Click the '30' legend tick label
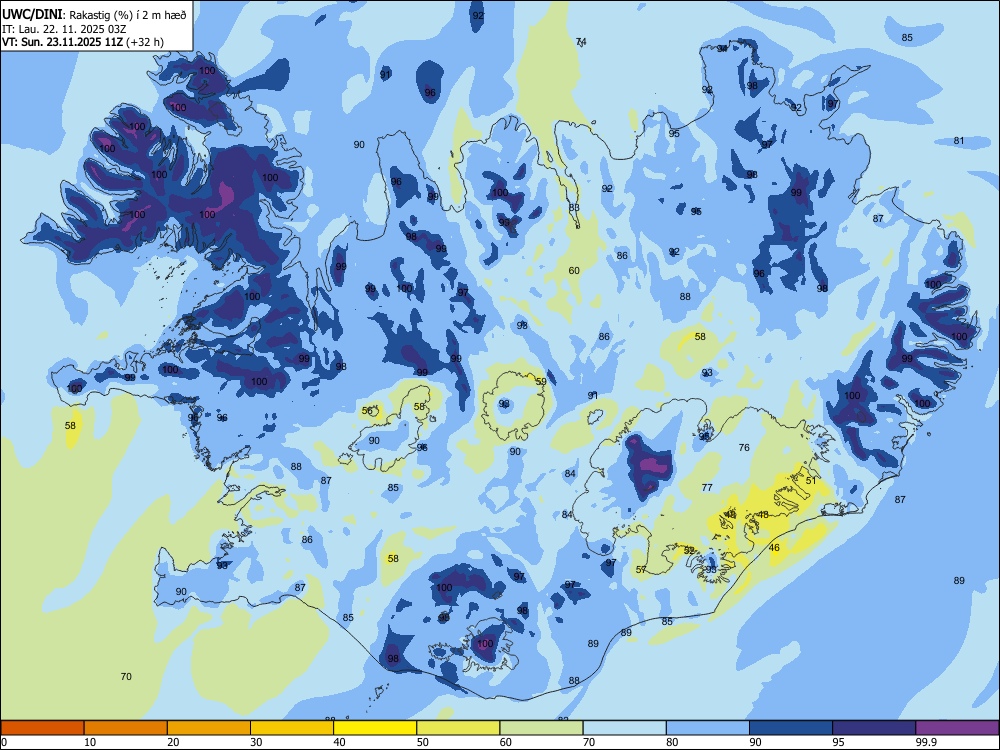Screen dimensions: 1000x750 (x=256, y=742)
